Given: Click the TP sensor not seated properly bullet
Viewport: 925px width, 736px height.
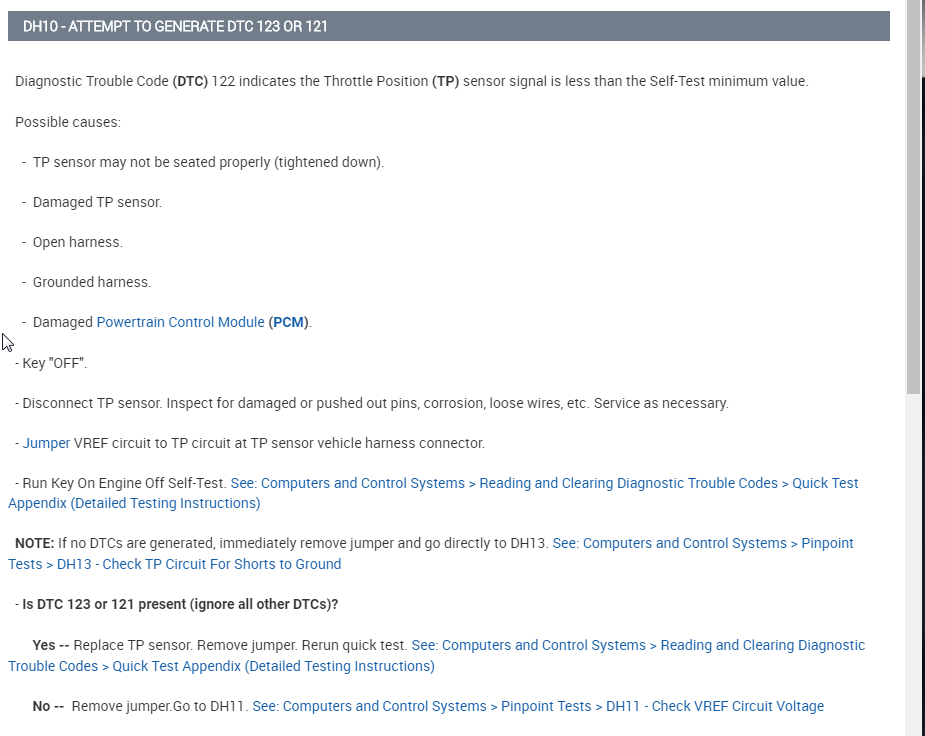Looking at the screenshot, I should 208,162.
